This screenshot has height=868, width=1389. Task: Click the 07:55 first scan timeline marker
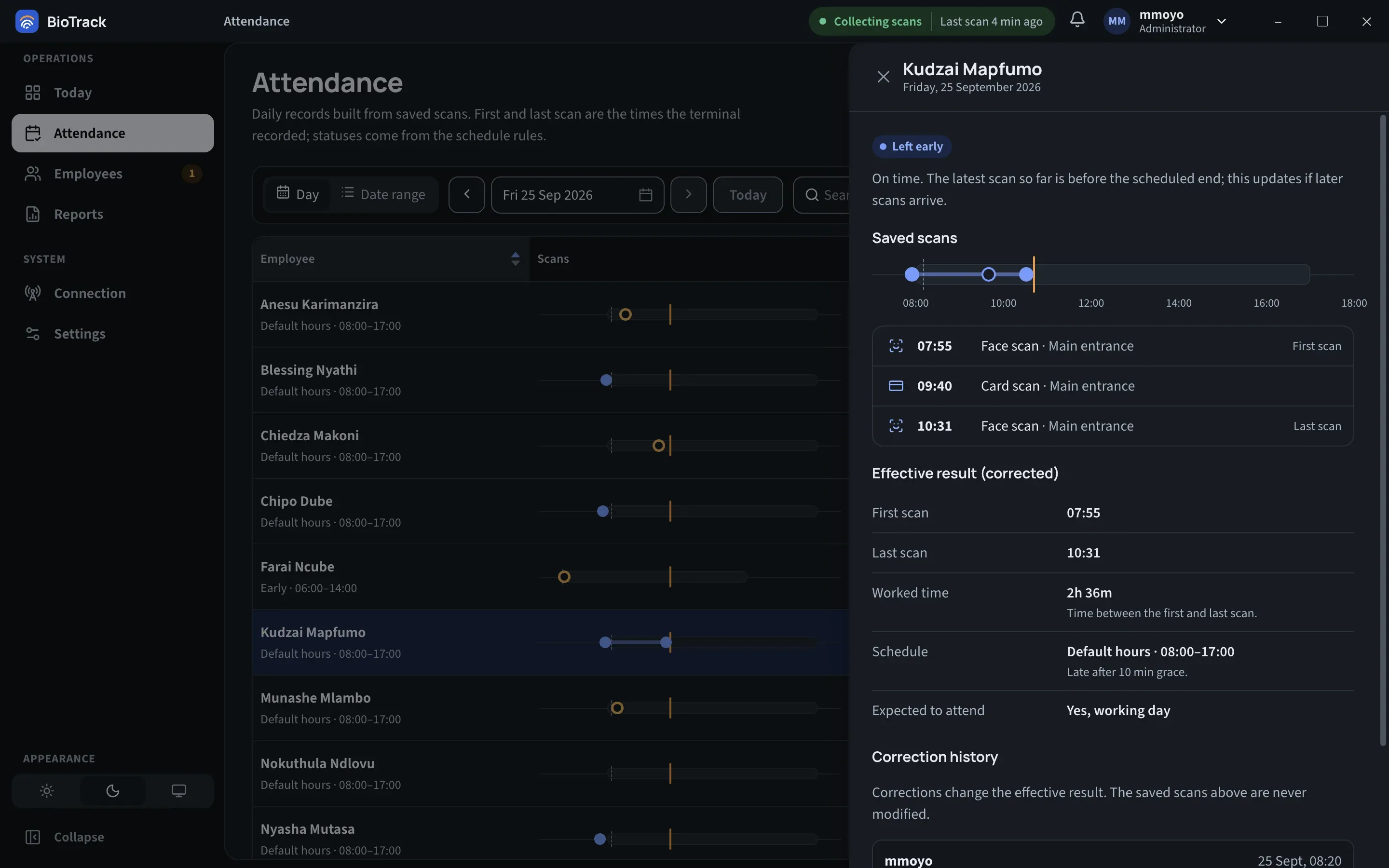(x=912, y=274)
